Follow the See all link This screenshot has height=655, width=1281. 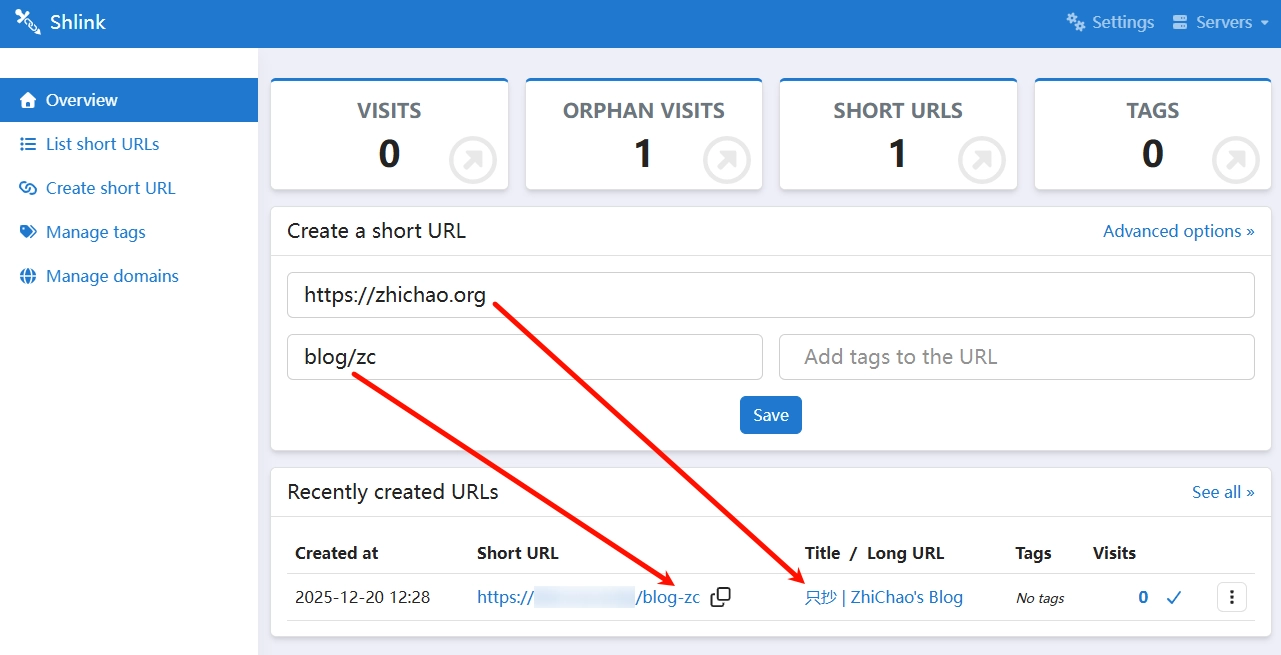point(1222,492)
